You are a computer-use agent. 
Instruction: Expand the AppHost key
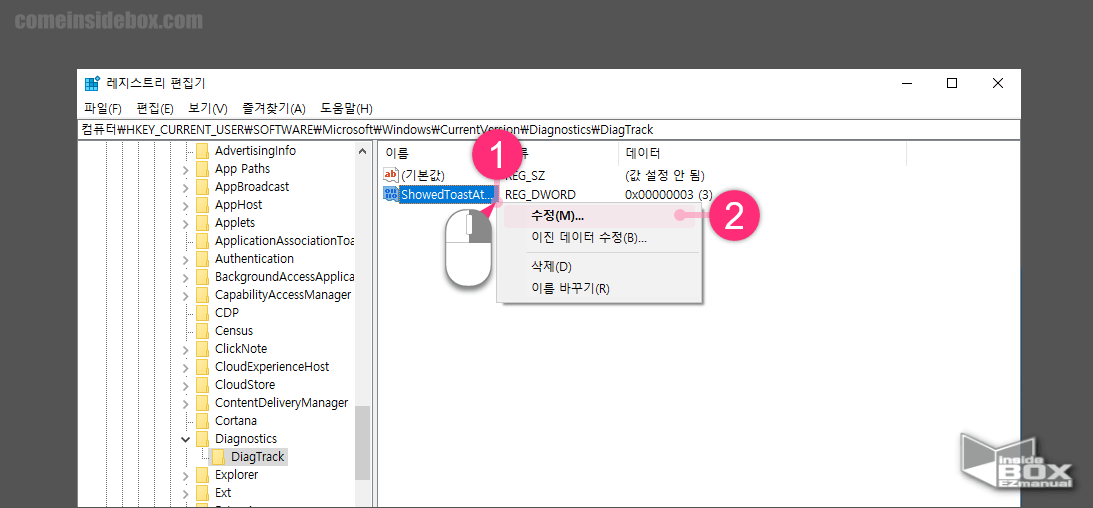(x=185, y=206)
